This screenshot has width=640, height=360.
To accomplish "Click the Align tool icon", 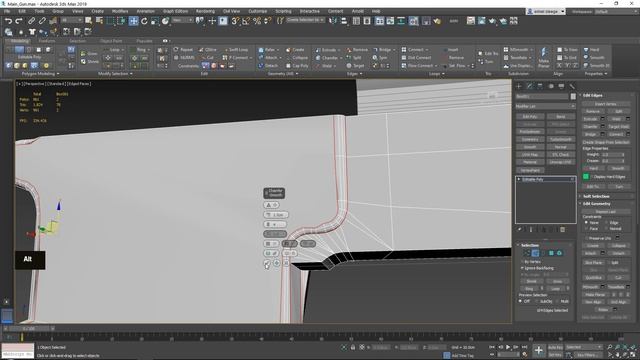I will coord(344,21).
